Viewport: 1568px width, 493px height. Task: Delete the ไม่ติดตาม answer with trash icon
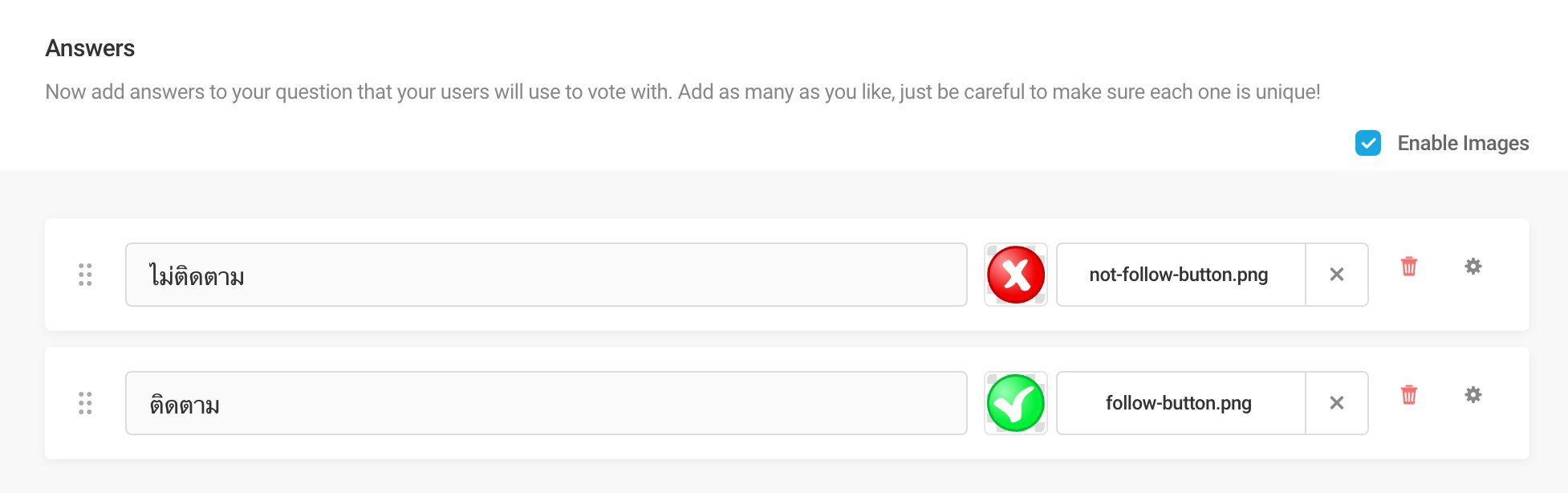pyautogui.click(x=1408, y=267)
